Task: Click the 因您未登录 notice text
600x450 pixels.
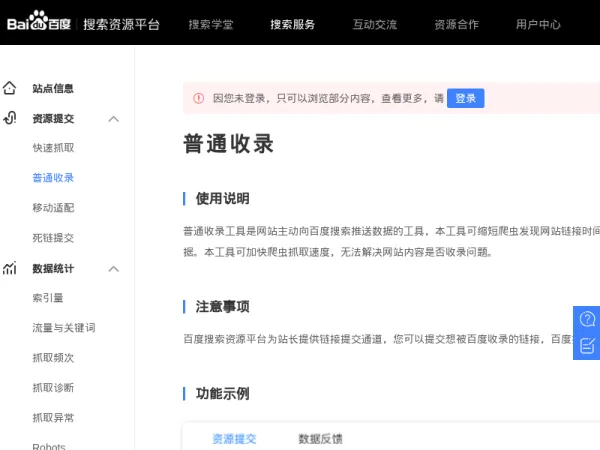Action: point(328,98)
